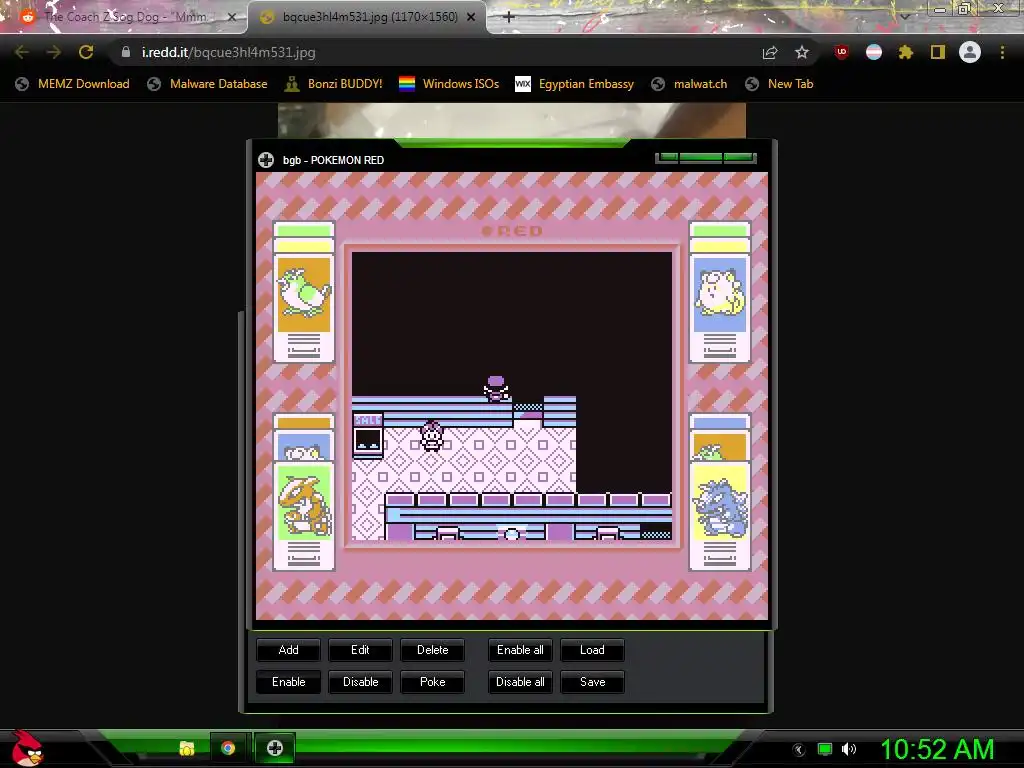
Task: Click the Enable button
Action: pyautogui.click(x=288, y=682)
